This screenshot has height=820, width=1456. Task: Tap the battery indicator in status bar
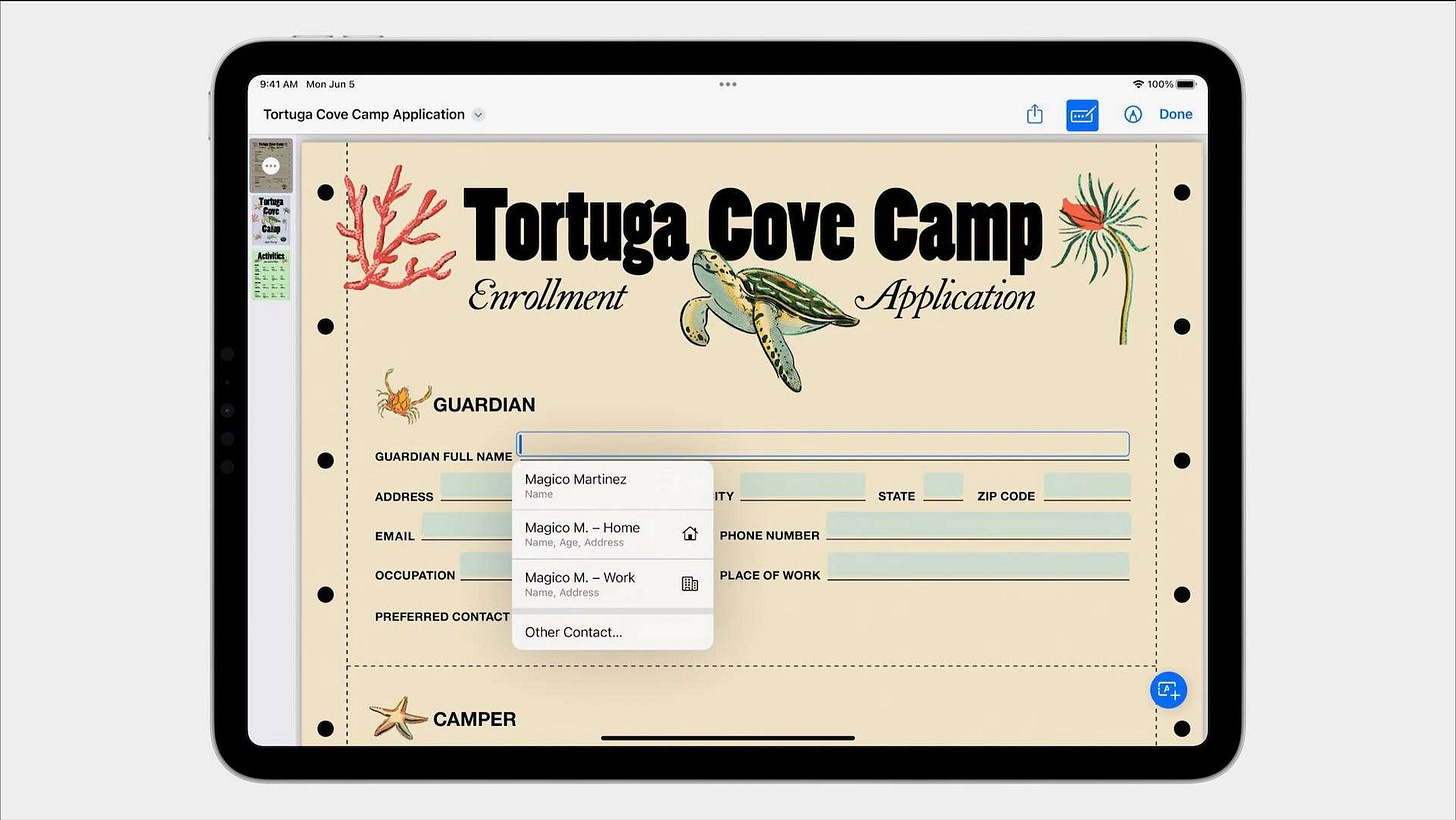[1186, 85]
